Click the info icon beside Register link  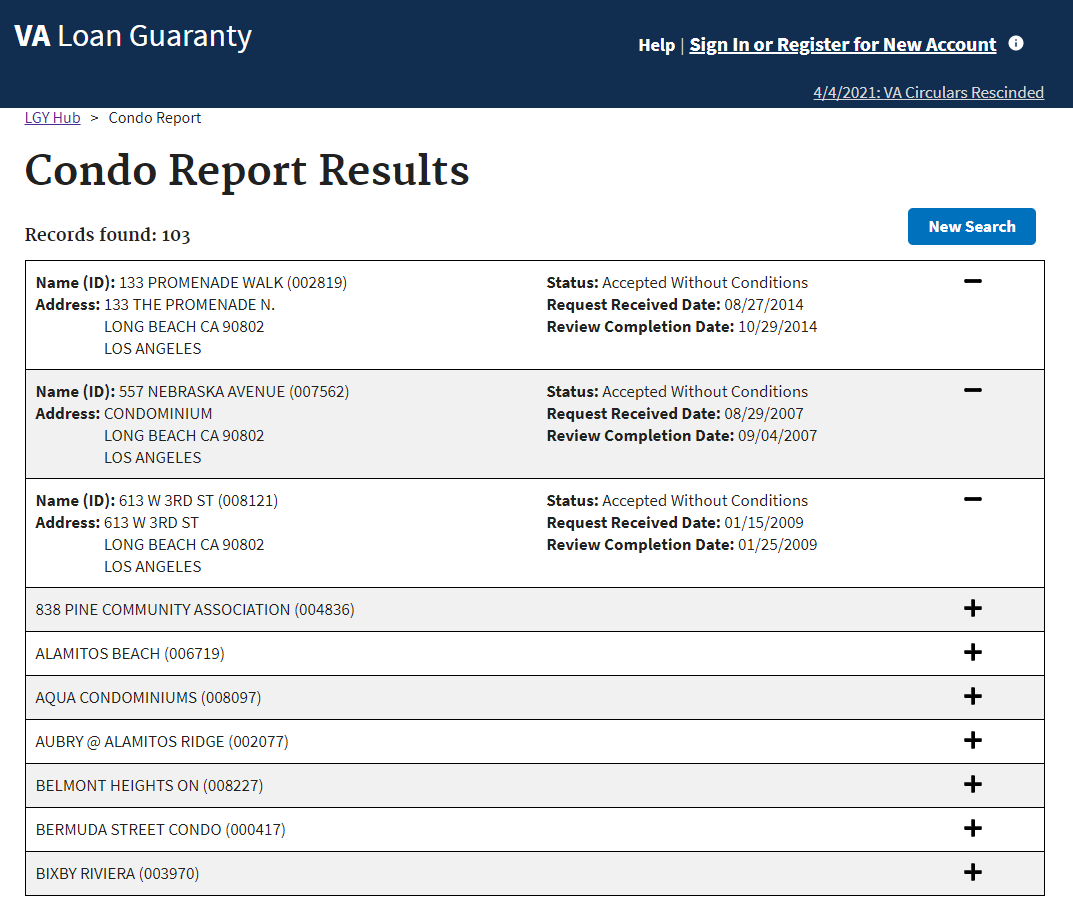[x=1016, y=44]
